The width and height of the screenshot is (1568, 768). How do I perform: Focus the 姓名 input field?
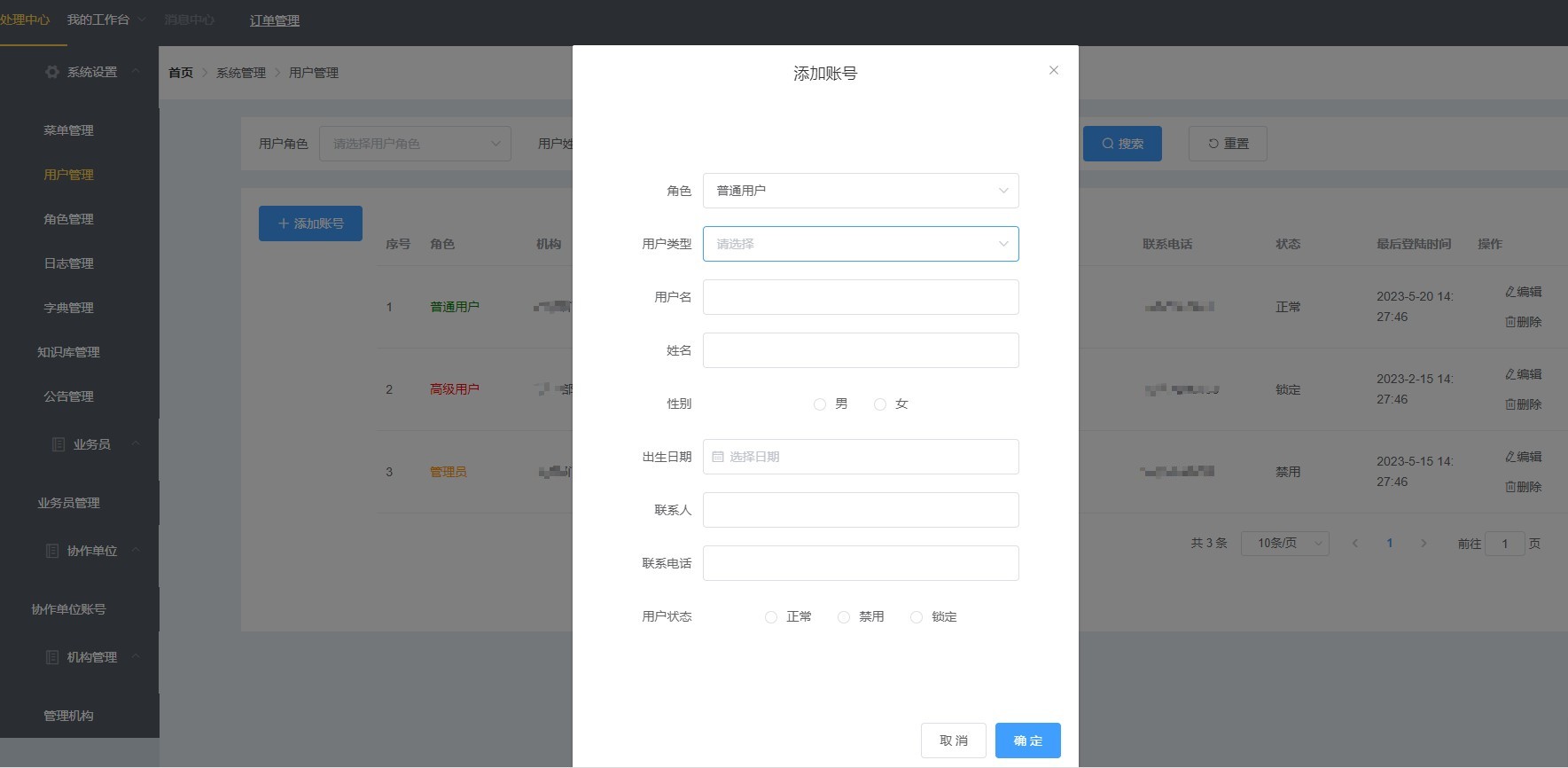[x=861, y=350]
